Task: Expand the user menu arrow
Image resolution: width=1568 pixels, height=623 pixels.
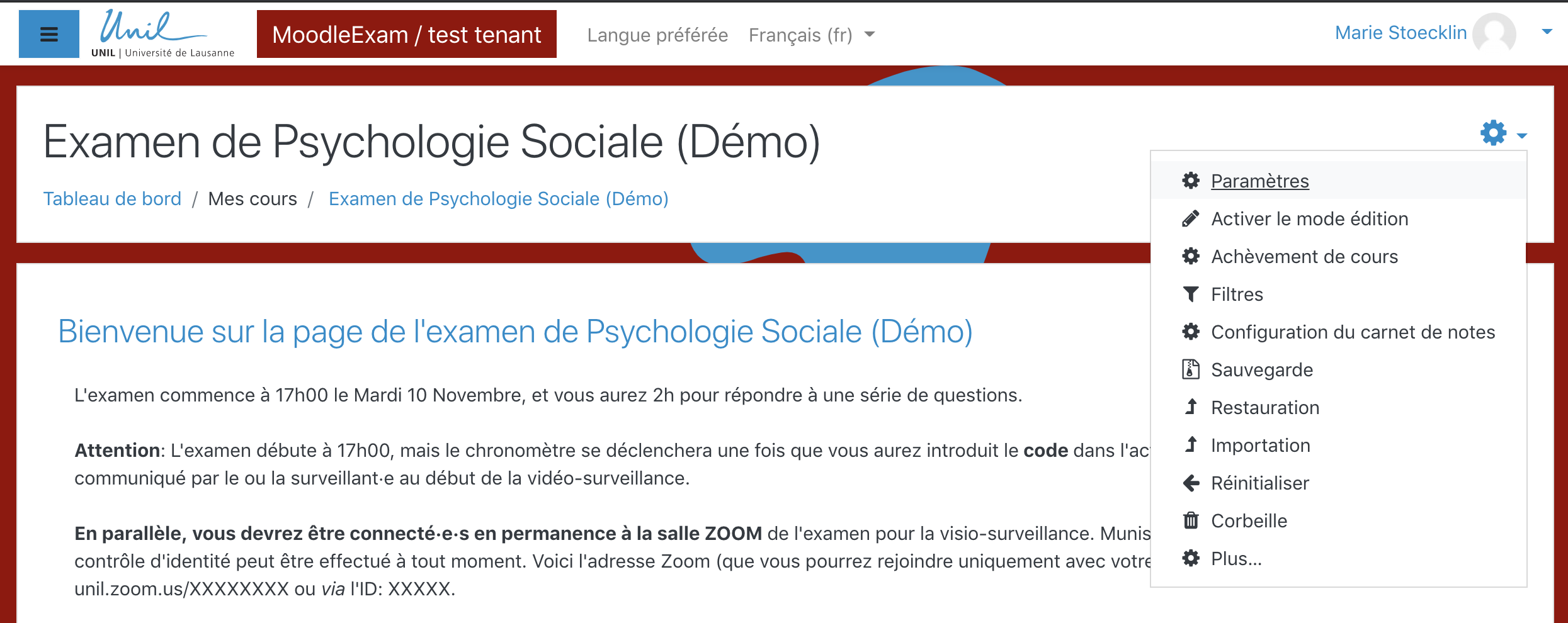Action: pos(1546,31)
